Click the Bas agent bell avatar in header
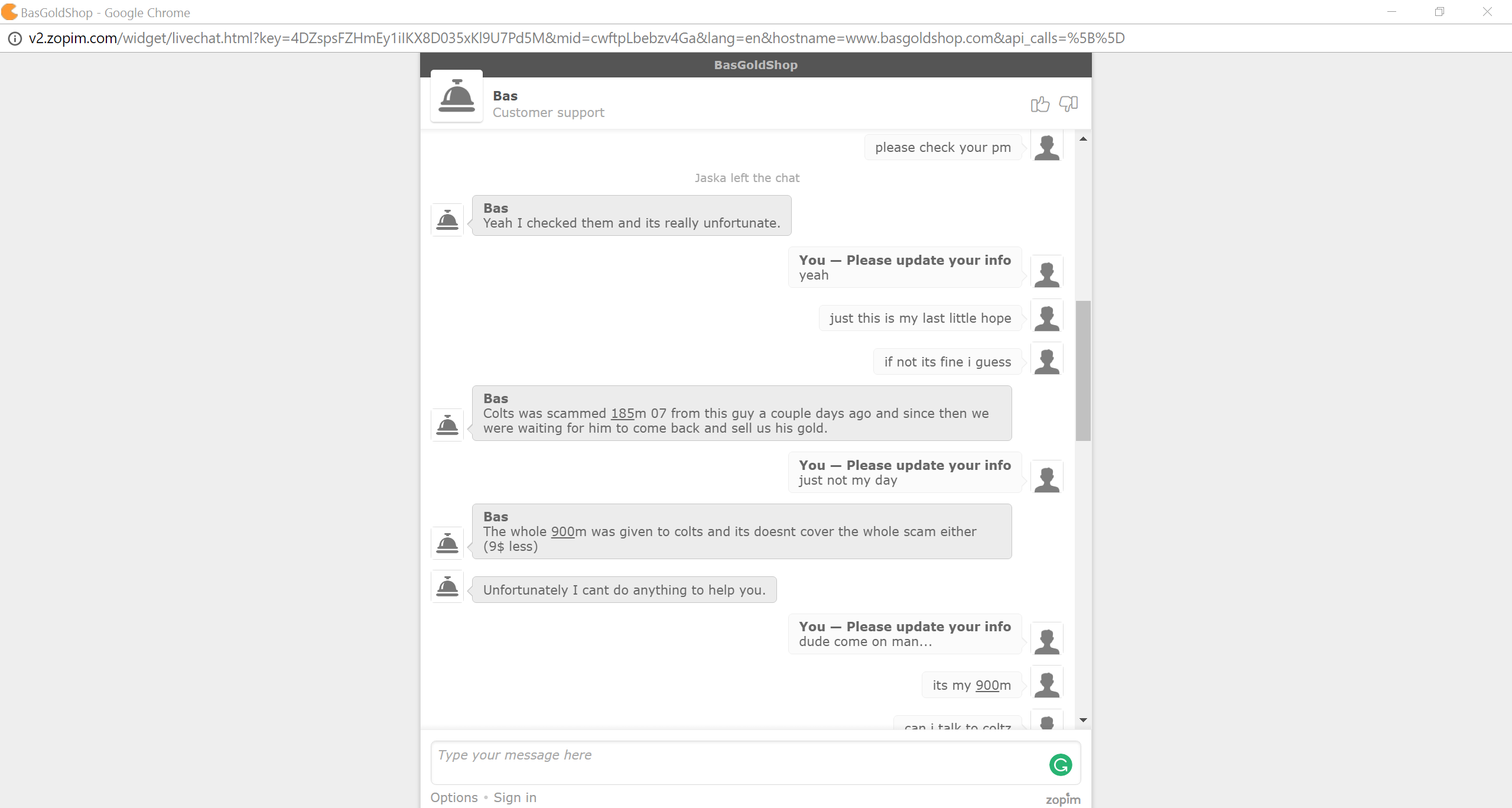 click(x=457, y=96)
